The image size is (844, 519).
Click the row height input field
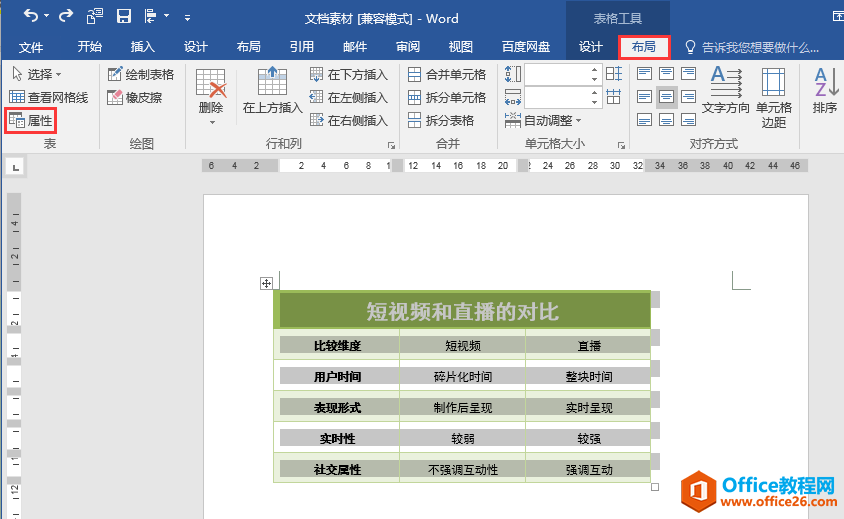coord(557,75)
